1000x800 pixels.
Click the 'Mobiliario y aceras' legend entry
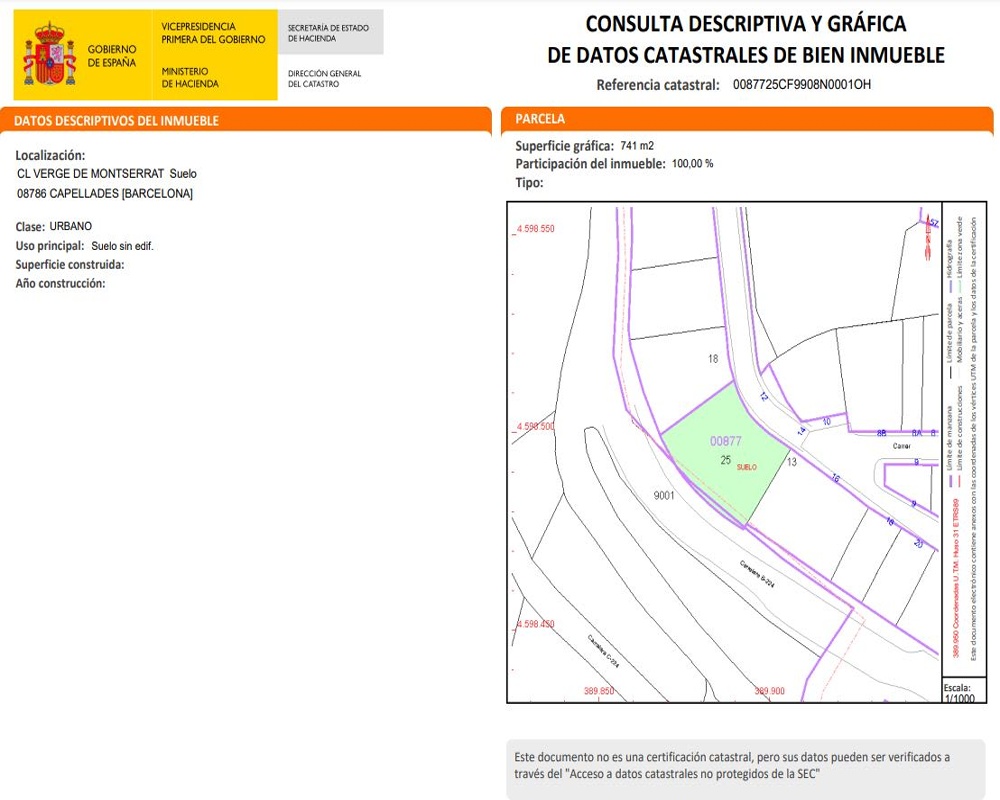click(x=960, y=330)
